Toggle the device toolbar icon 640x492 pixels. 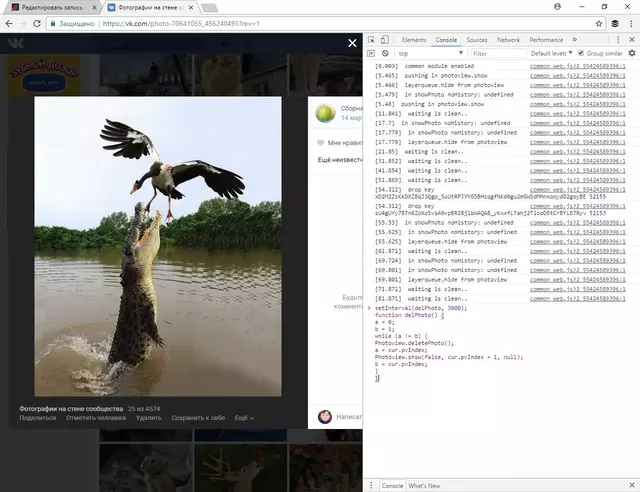[385, 40]
